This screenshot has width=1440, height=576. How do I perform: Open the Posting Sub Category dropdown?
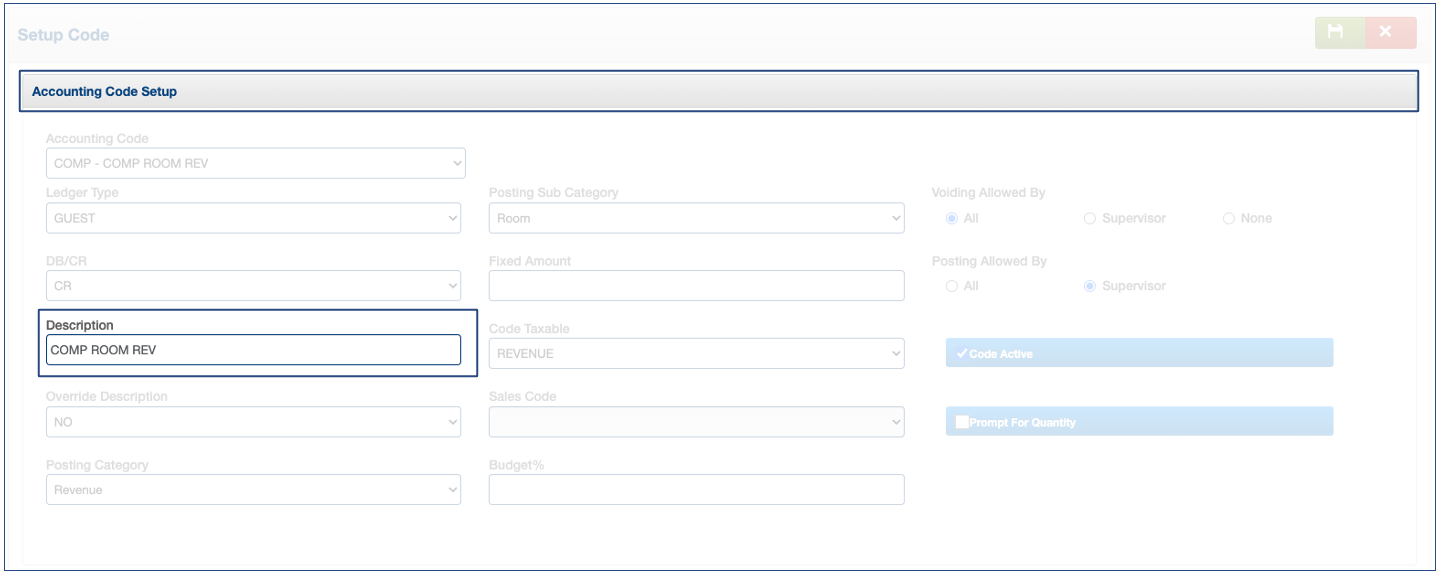pyautogui.click(x=696, y=218)
